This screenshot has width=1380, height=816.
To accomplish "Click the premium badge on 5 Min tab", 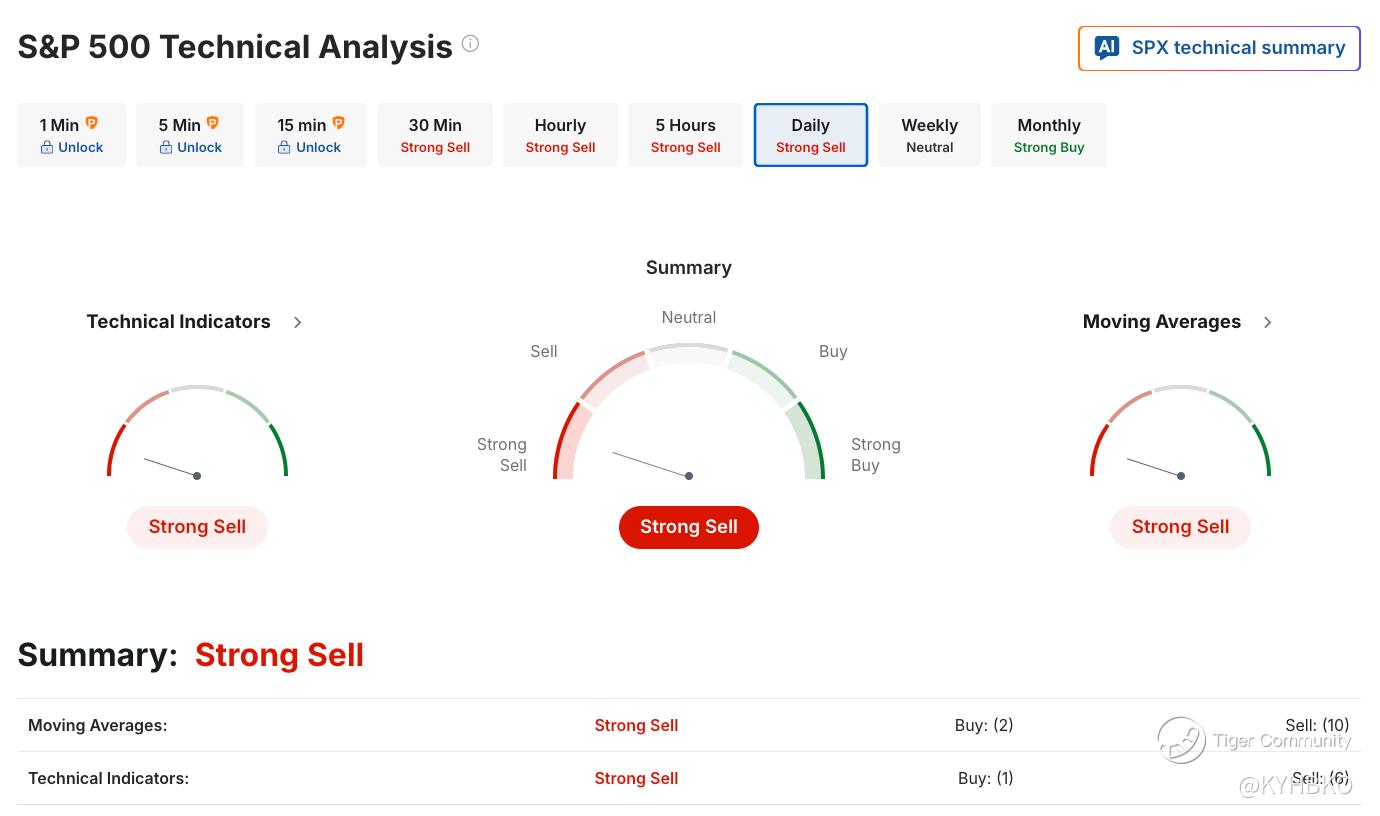I will [212, 123].
